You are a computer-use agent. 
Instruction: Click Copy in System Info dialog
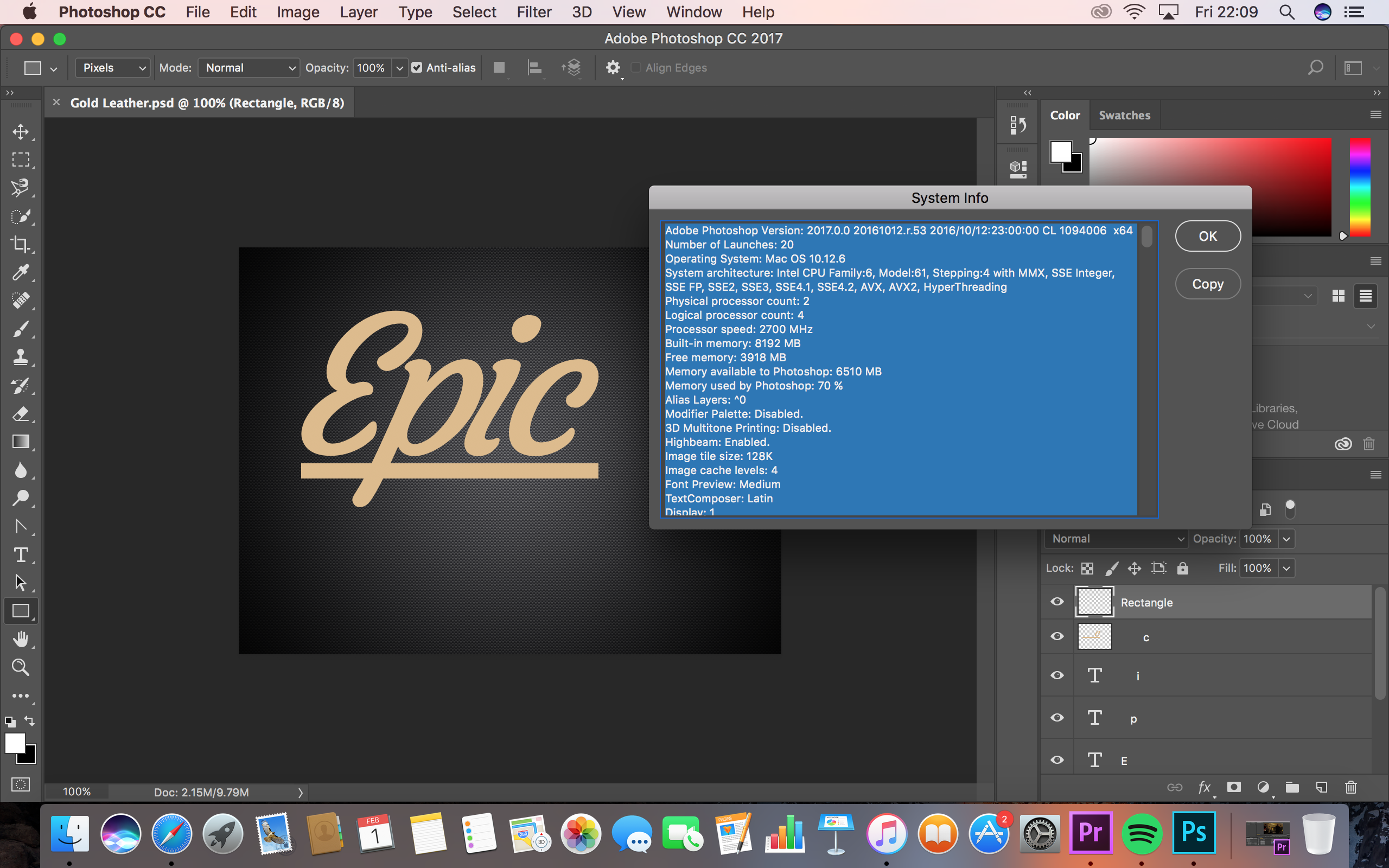point(1208,284)
